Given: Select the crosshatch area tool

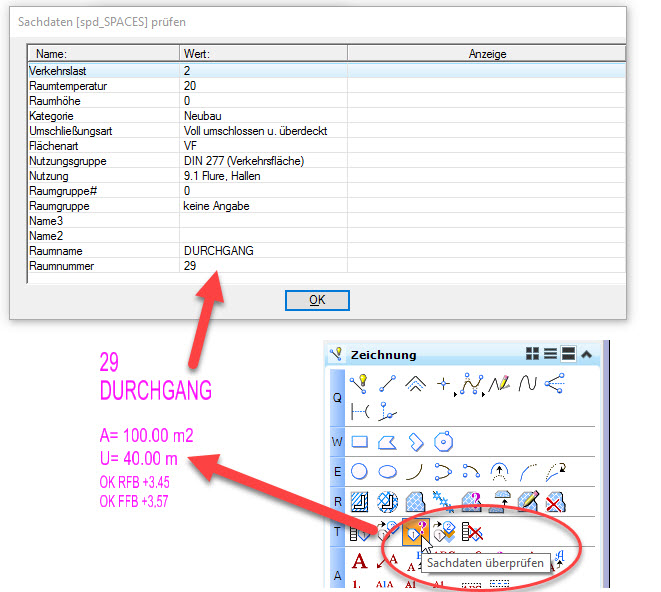Looking at the screenshot, I should (x=387, y=502).
